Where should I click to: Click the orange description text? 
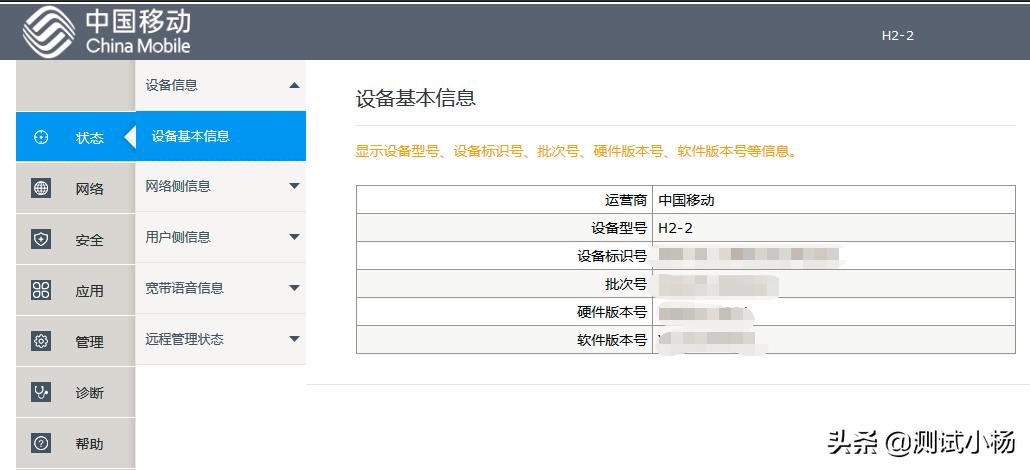[577, 151]
